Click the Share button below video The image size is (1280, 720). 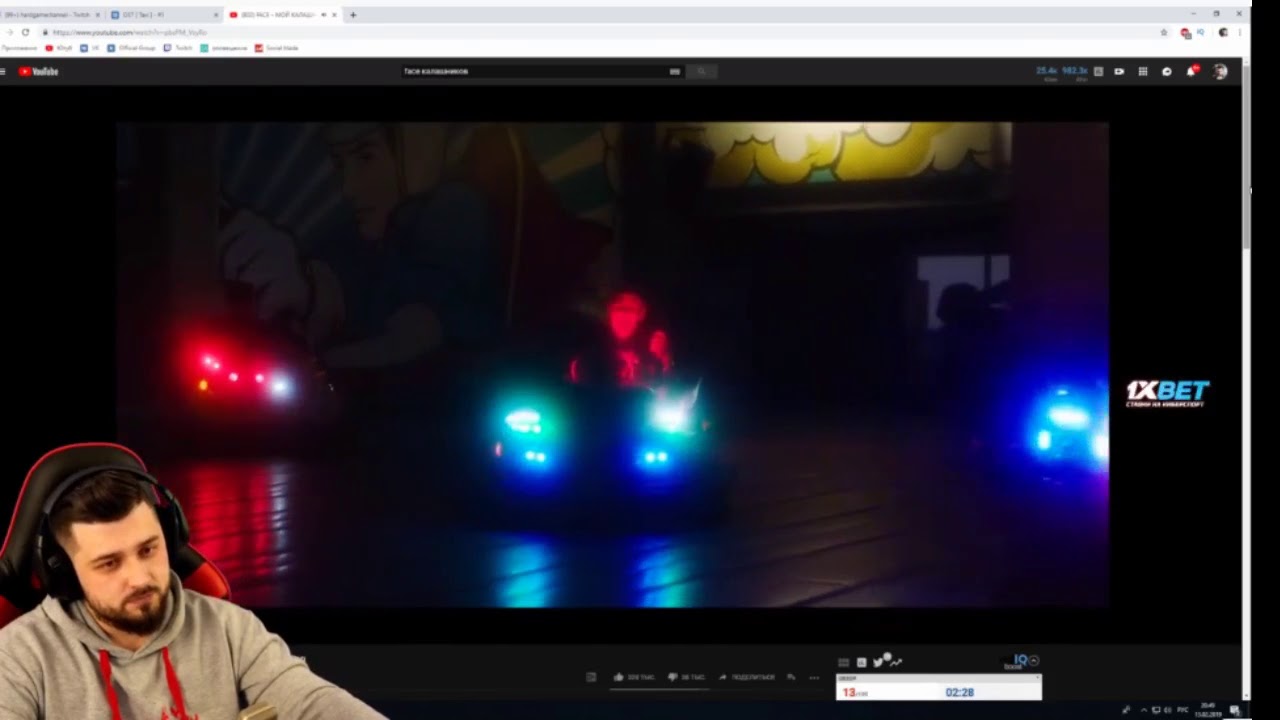coord(747,677)
